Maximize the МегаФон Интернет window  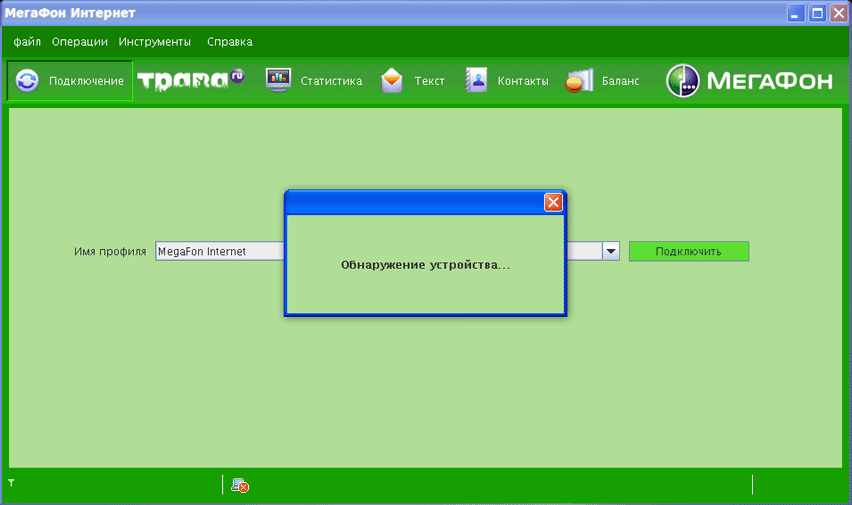tap(817, 13)
